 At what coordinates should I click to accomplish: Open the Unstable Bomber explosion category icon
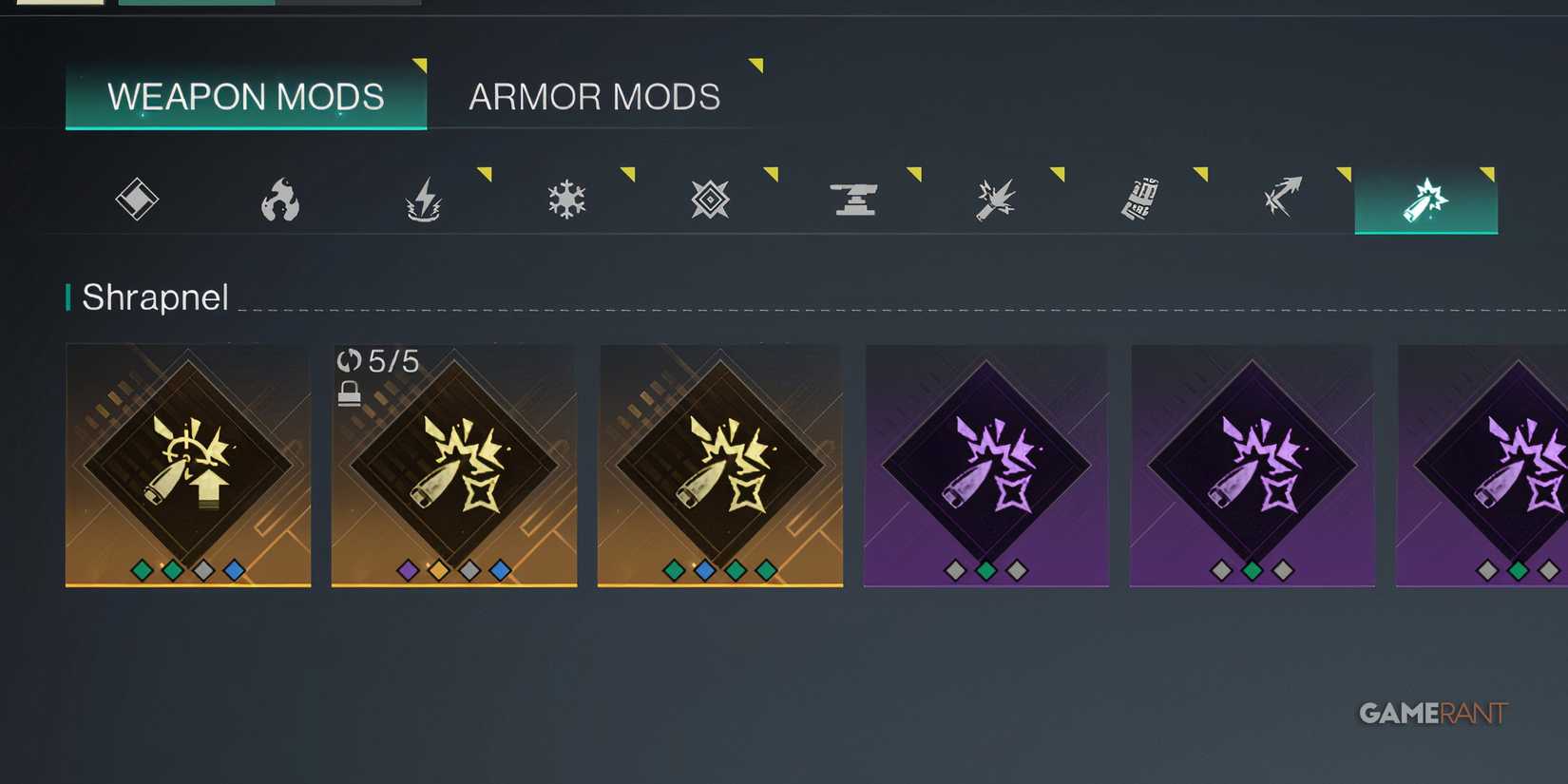[x=996, y=200]
